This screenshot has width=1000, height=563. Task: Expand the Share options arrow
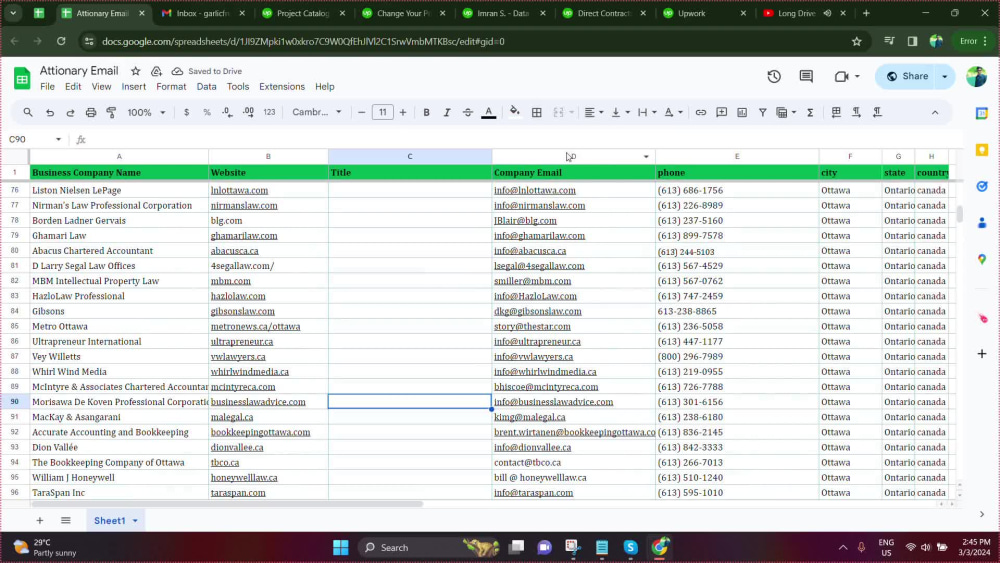click(x=945, y=77)
